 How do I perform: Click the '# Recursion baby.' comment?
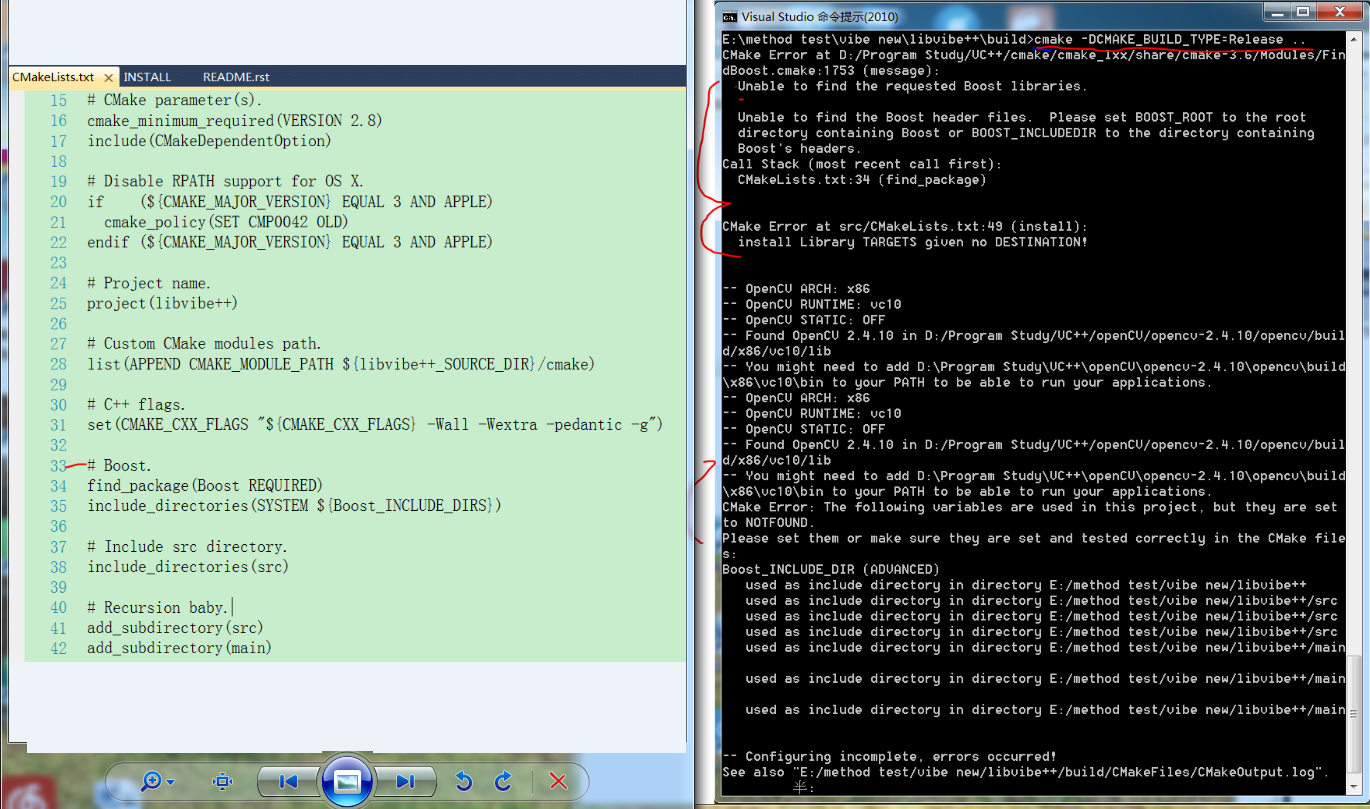158,608
